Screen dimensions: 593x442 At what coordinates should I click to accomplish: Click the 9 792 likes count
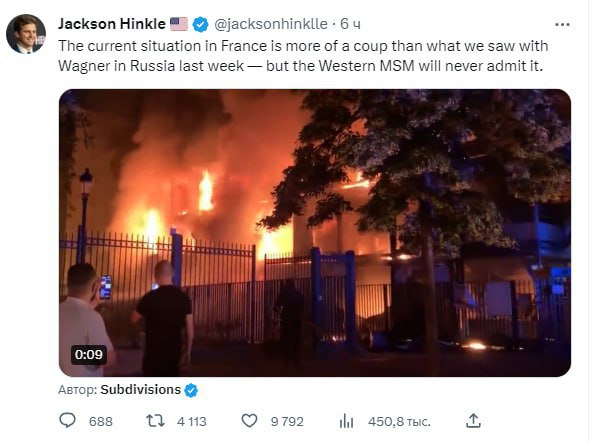pos(287,422)
